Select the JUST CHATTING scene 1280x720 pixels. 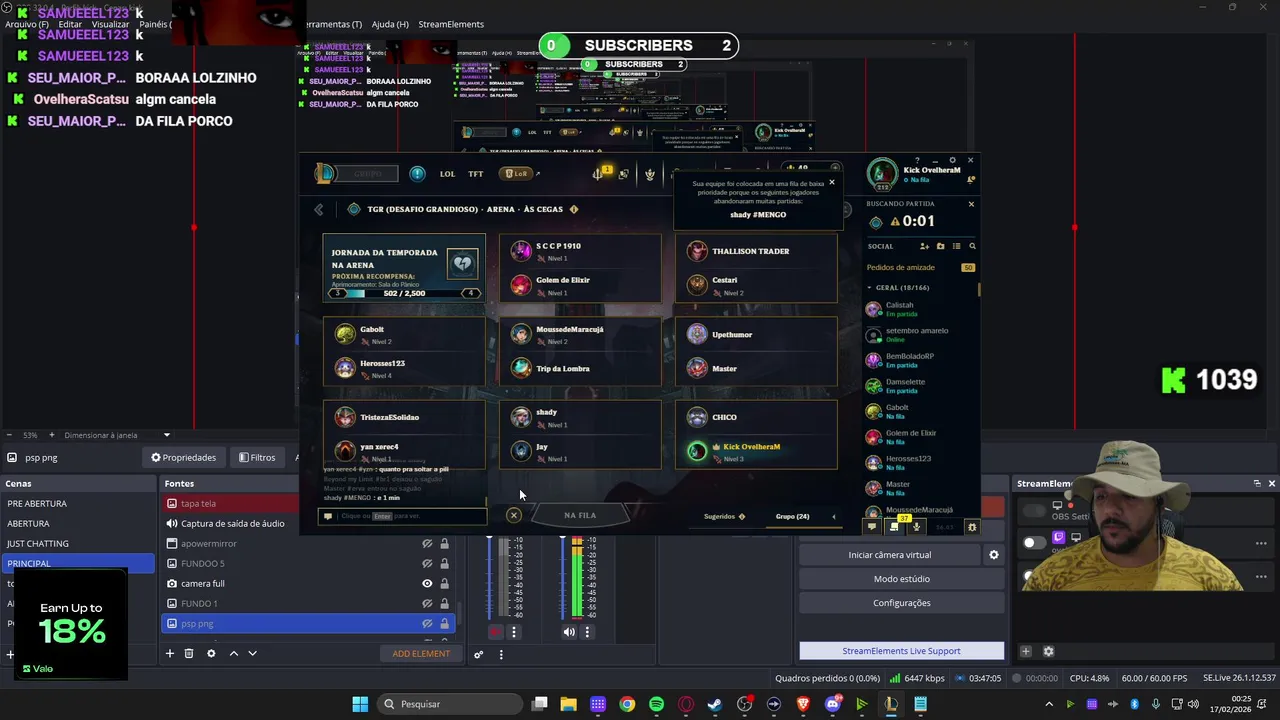[77, 543]
